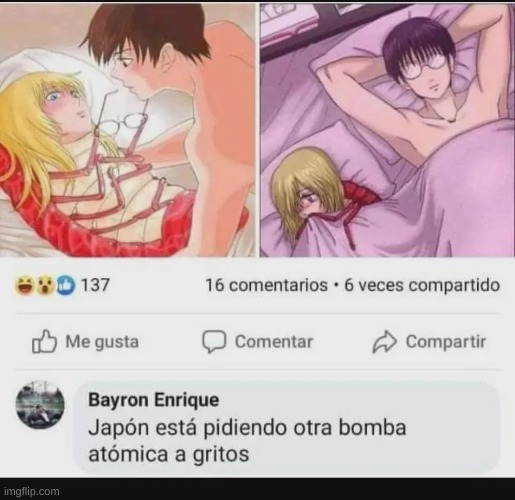Click the Compartir curved arrow icon
Viewport: 515px width, 500px height.
384,342
